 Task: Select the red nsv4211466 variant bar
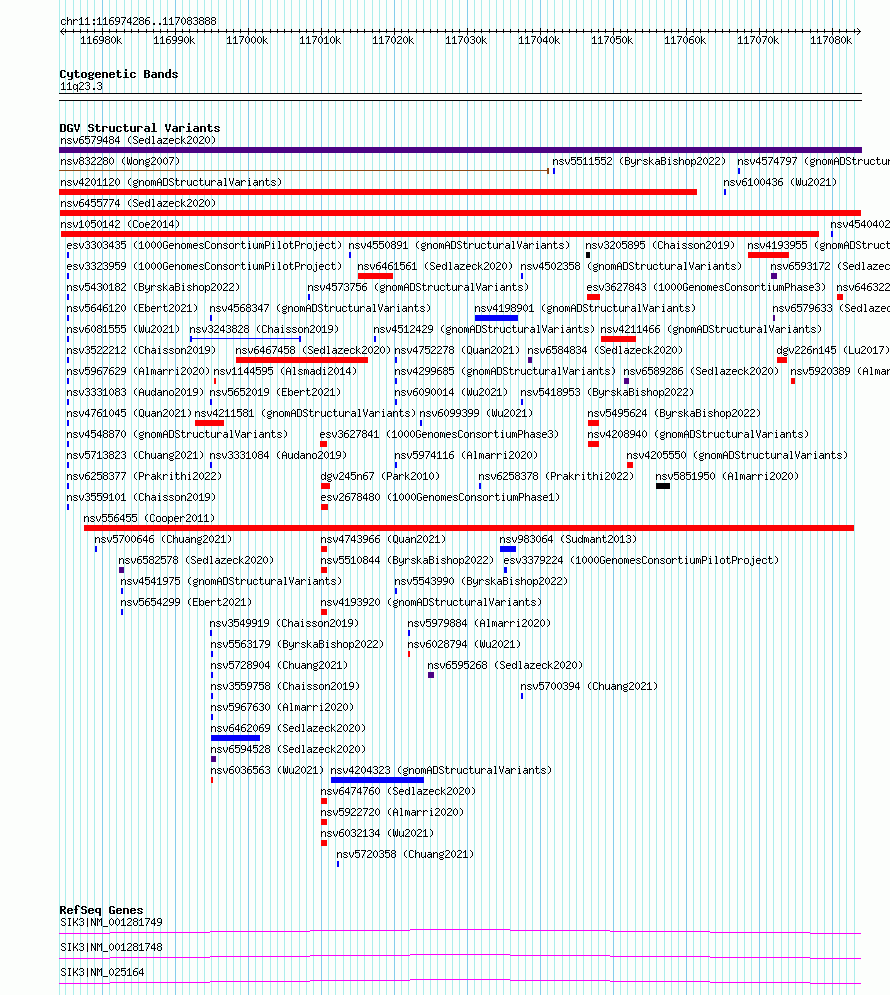(618, 339)
